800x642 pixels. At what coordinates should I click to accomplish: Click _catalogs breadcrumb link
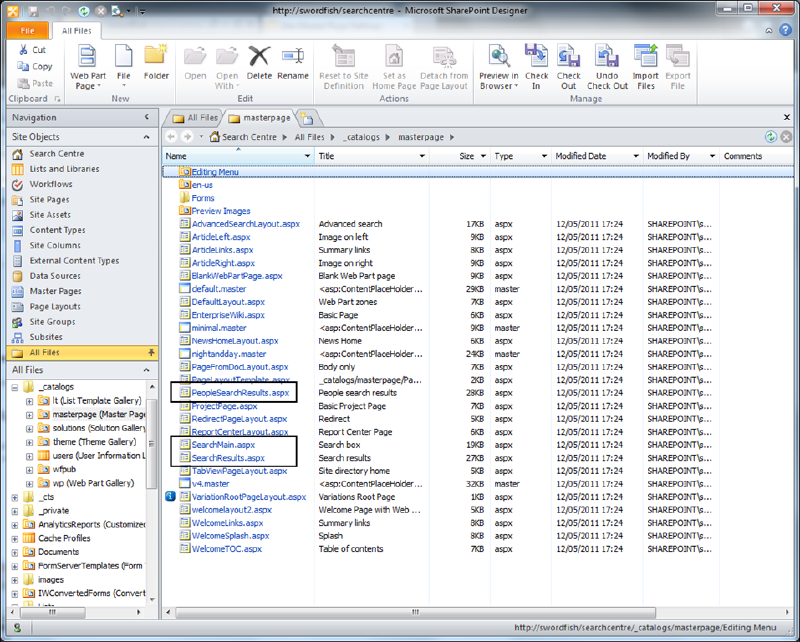click(x=361, y=137)
